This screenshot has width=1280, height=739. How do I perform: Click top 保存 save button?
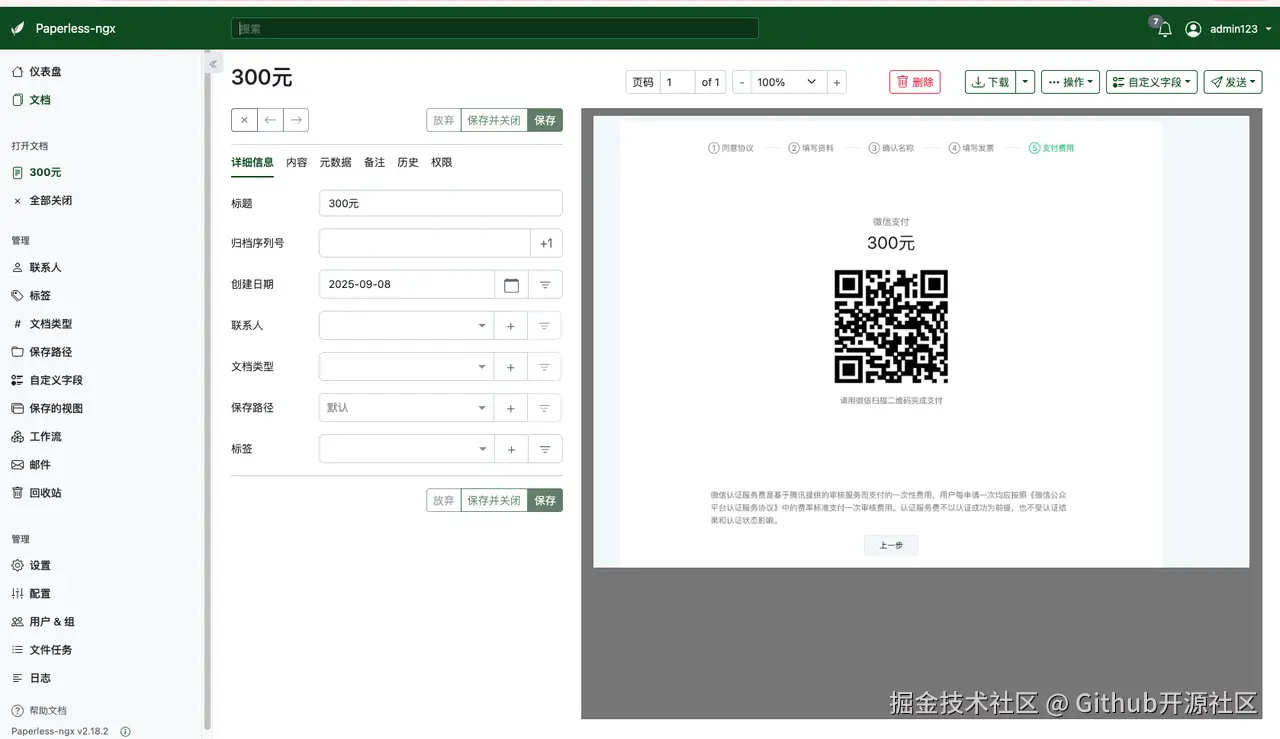coord(545,120)
